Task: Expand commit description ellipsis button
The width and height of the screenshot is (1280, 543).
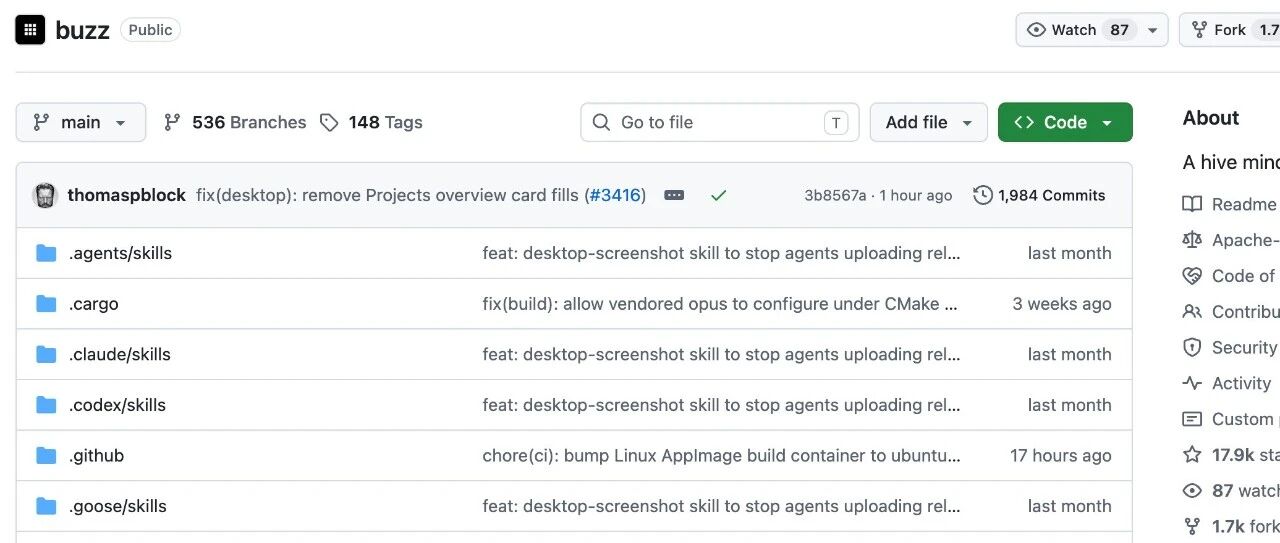Action: click(x=674, y=195)
